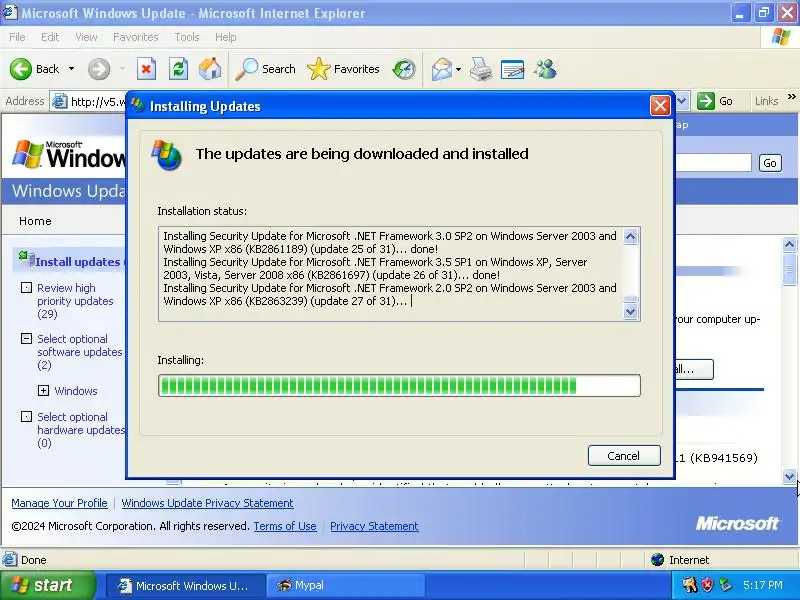800x600 pixels.
Task: Toggle the Review high priority updates box
Action: [x=26, y=288]
